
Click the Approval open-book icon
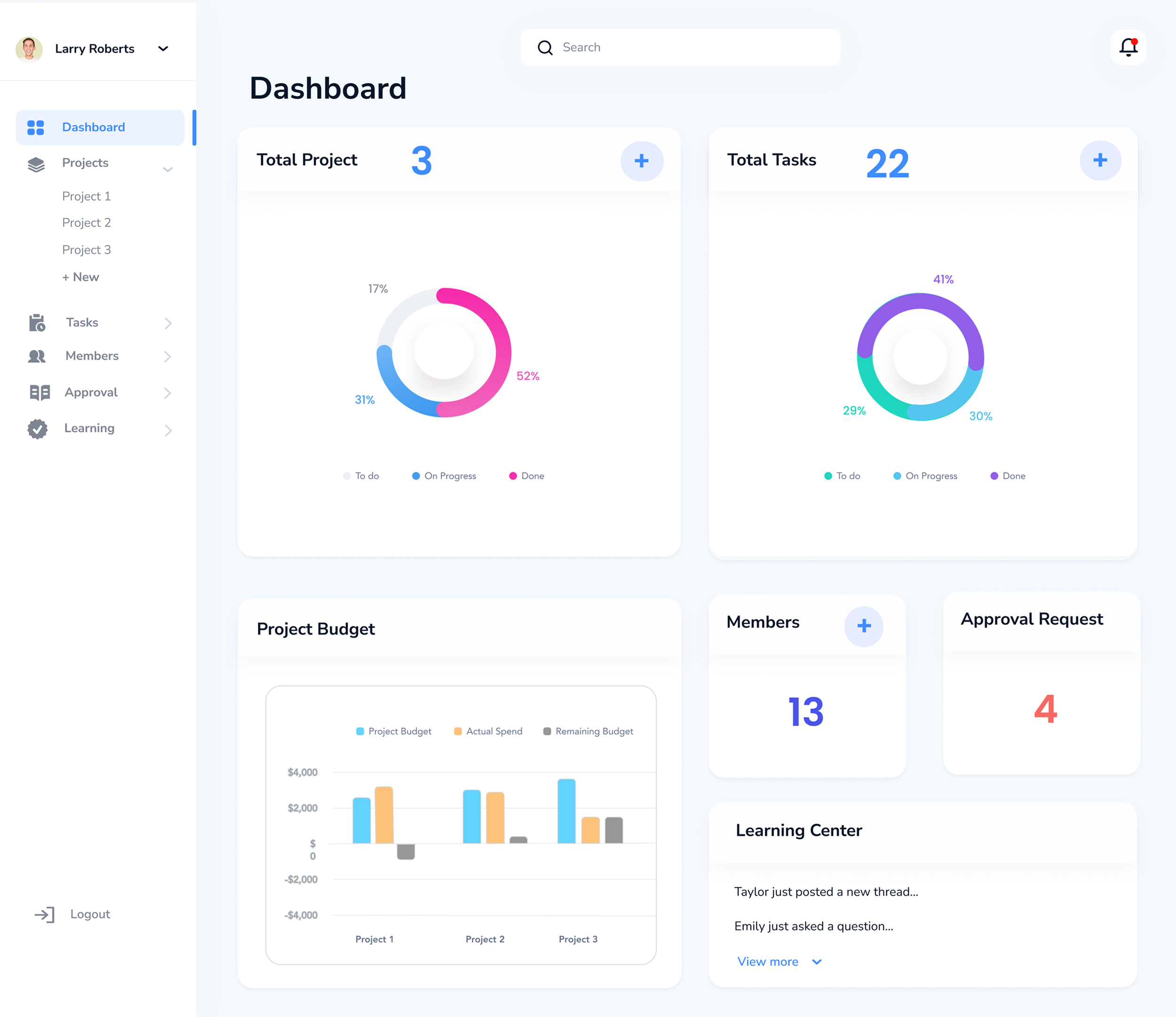click(40, 393)
